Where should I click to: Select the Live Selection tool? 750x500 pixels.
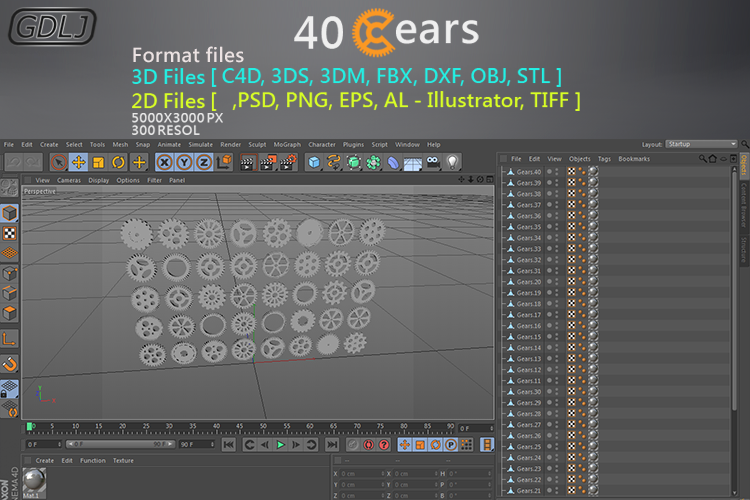click(59, 163)
